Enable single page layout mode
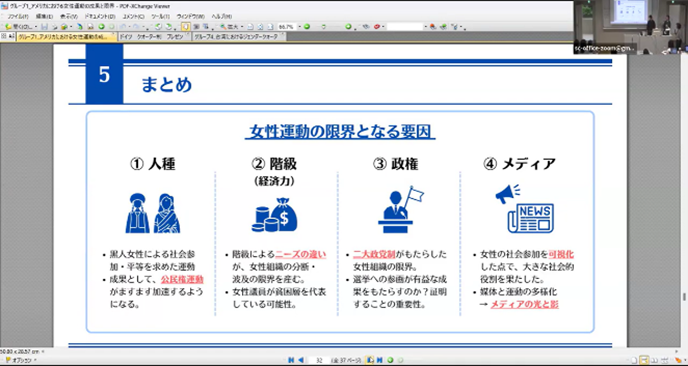 [634, 360]
